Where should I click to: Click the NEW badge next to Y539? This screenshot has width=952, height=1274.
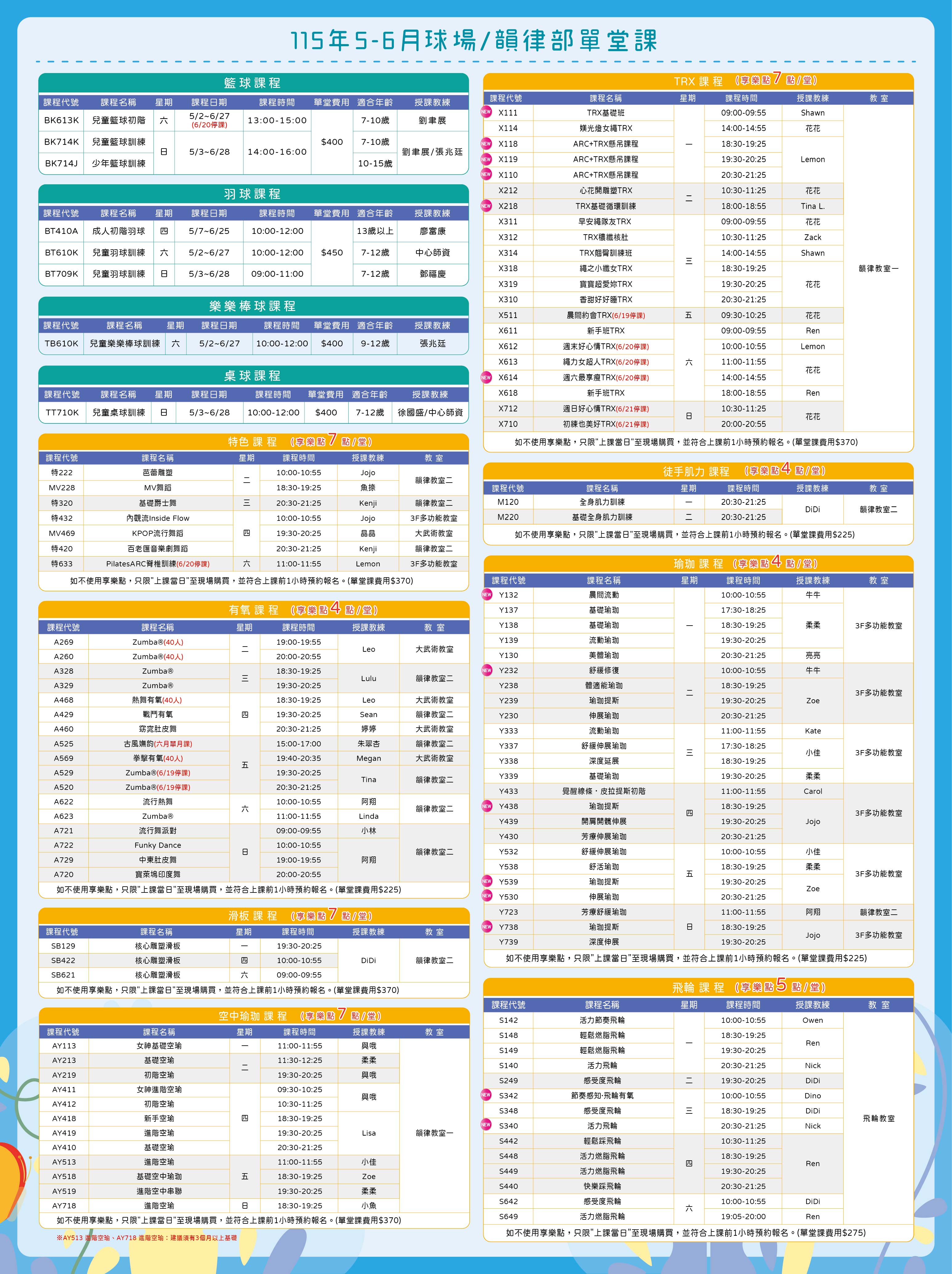click(487, 881)
